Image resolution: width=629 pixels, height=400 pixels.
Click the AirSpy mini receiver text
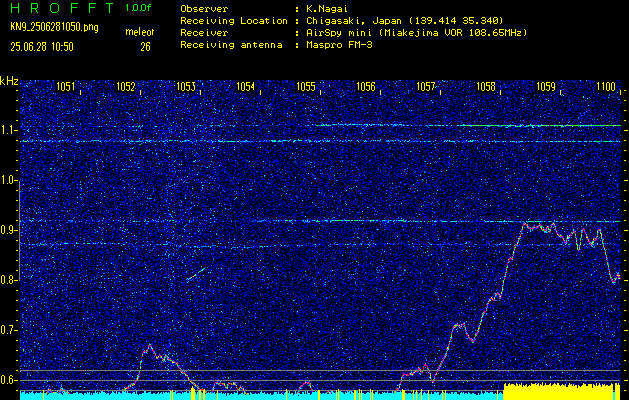coord(416,32)
